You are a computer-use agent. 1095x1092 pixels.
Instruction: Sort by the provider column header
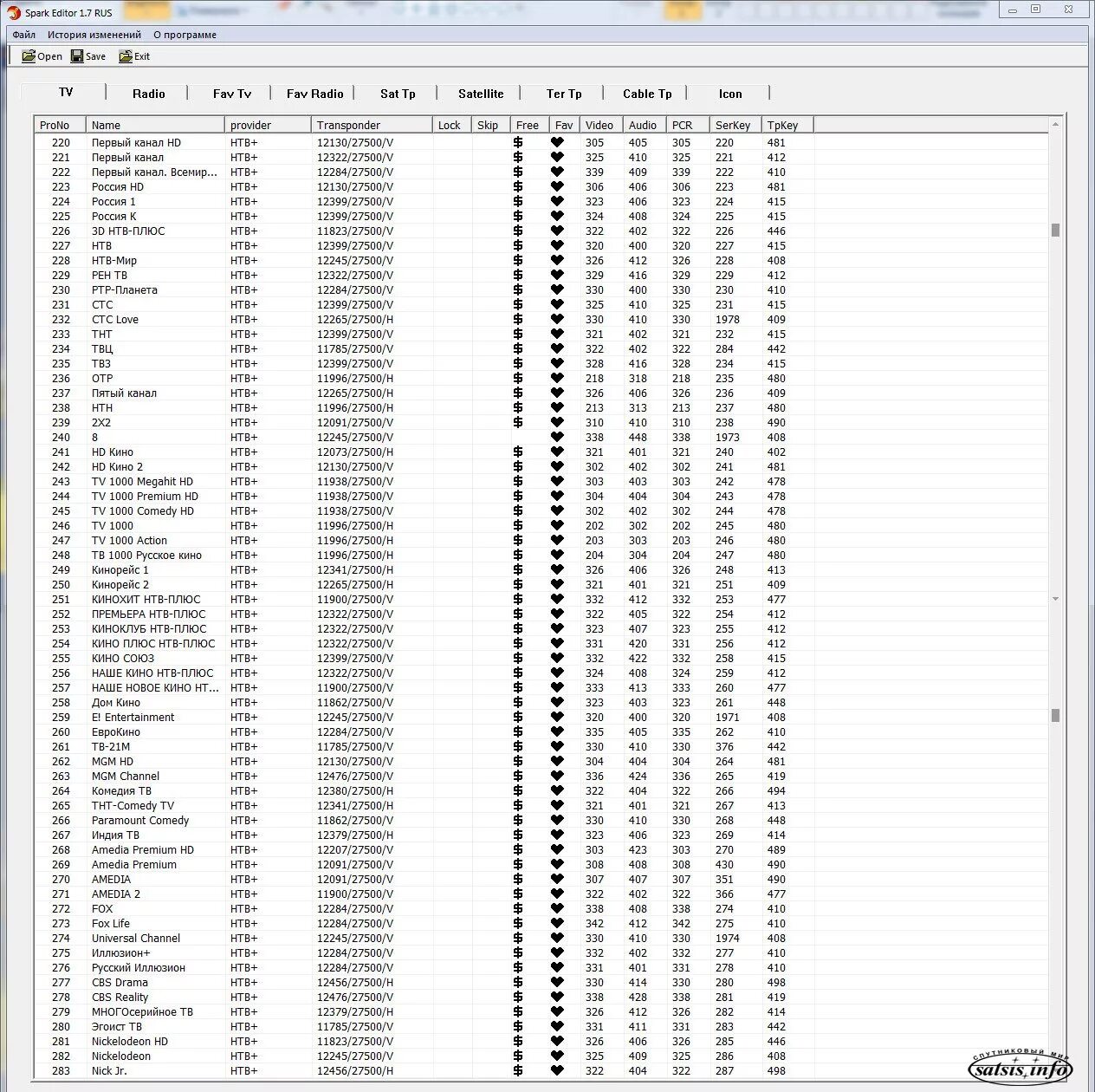tap(268, 125)
